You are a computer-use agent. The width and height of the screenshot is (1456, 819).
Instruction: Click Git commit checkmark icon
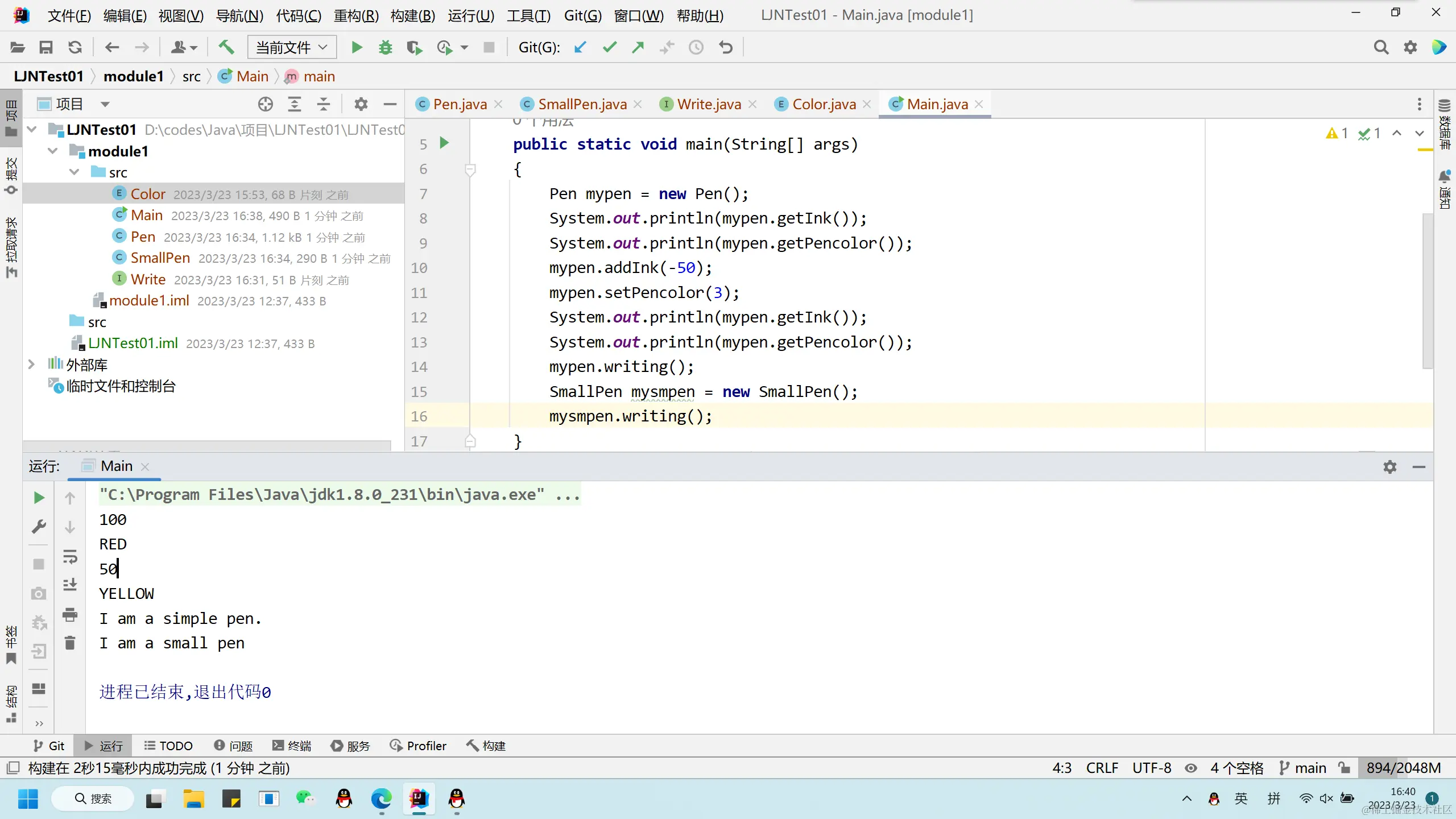[x=610, y=47]
